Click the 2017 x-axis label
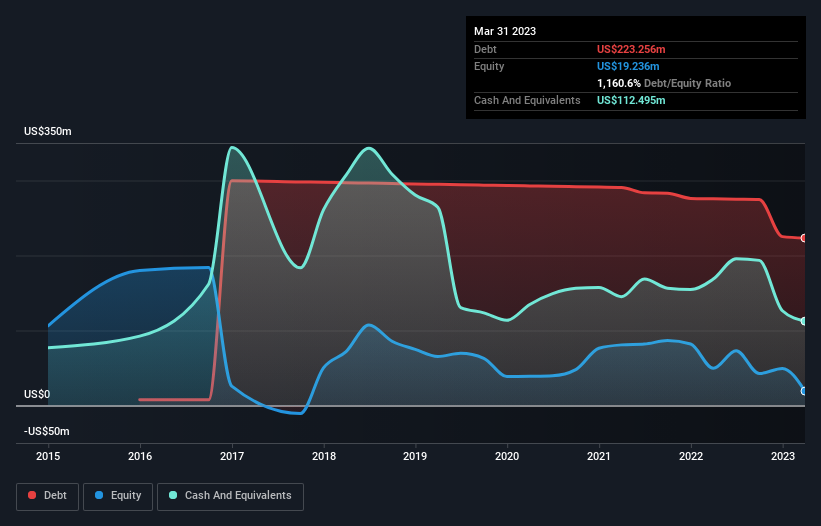Screen dimensions: 821x526 pyautogui.click(x=232, y=456)
